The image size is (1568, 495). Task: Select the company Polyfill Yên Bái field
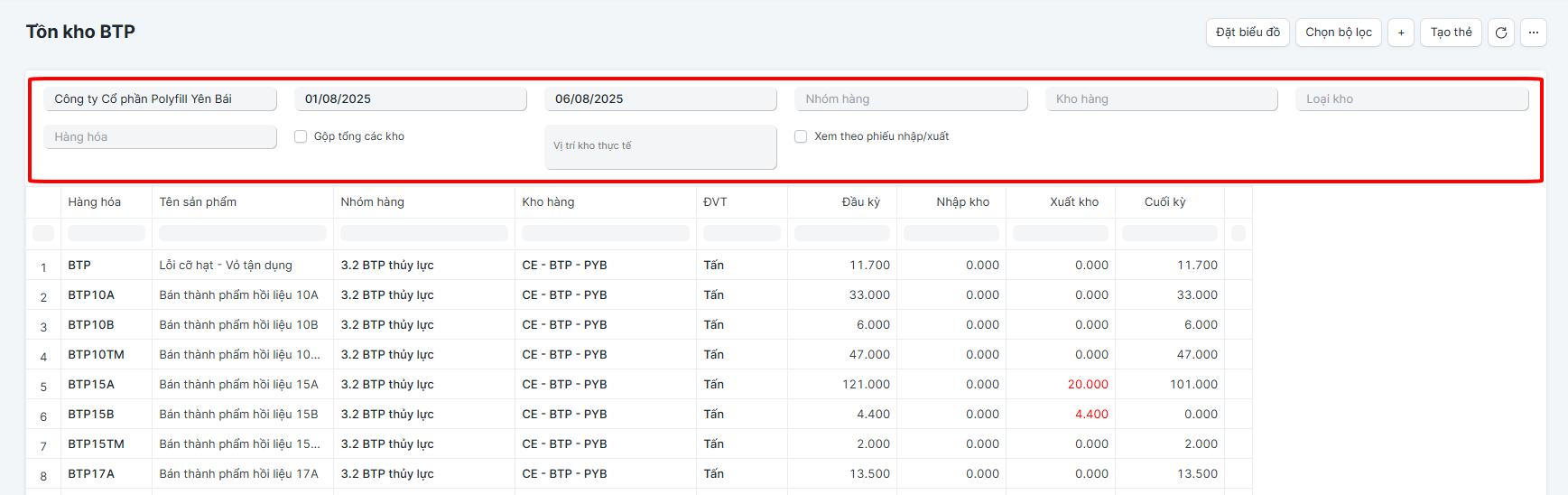(x=161, y=99)
